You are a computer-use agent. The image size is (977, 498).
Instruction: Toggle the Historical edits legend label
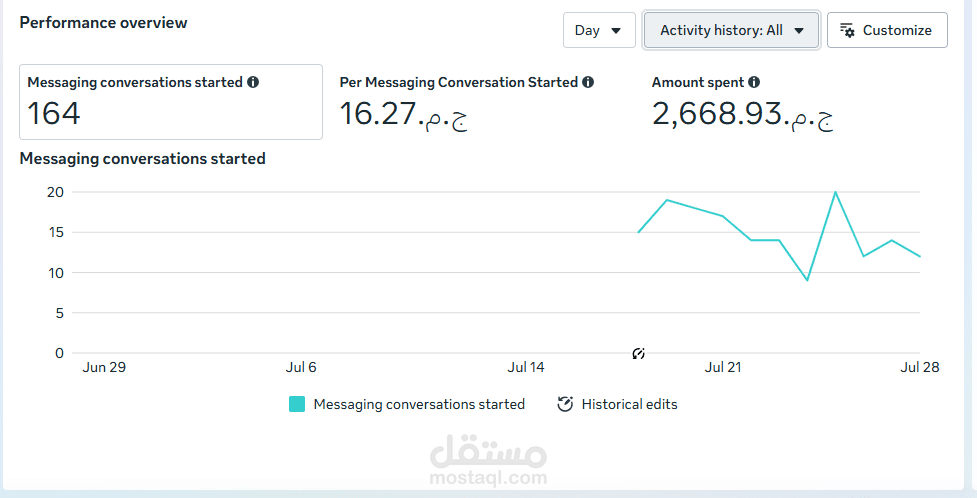(629, 405)
